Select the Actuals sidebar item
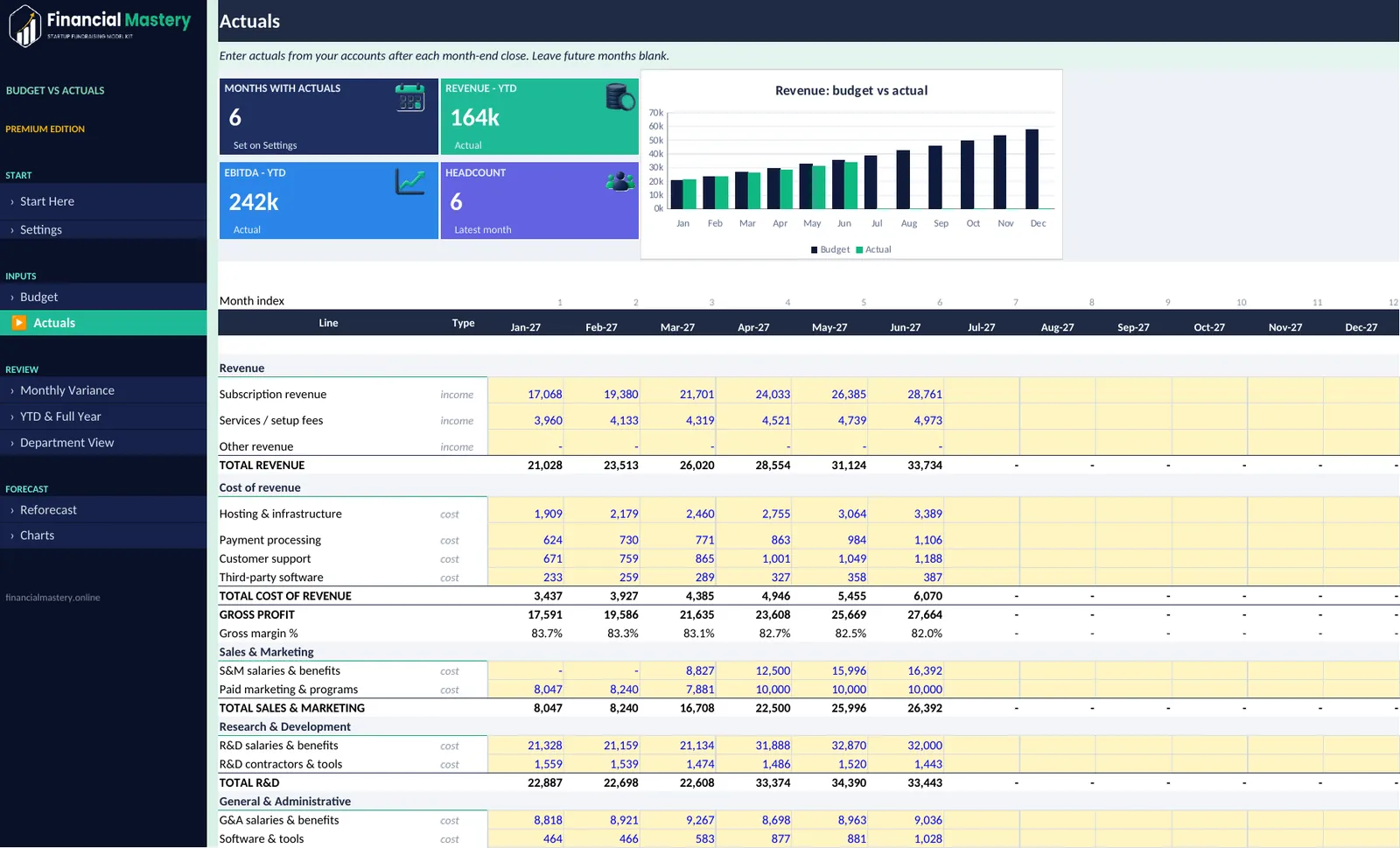 point(103,323)
